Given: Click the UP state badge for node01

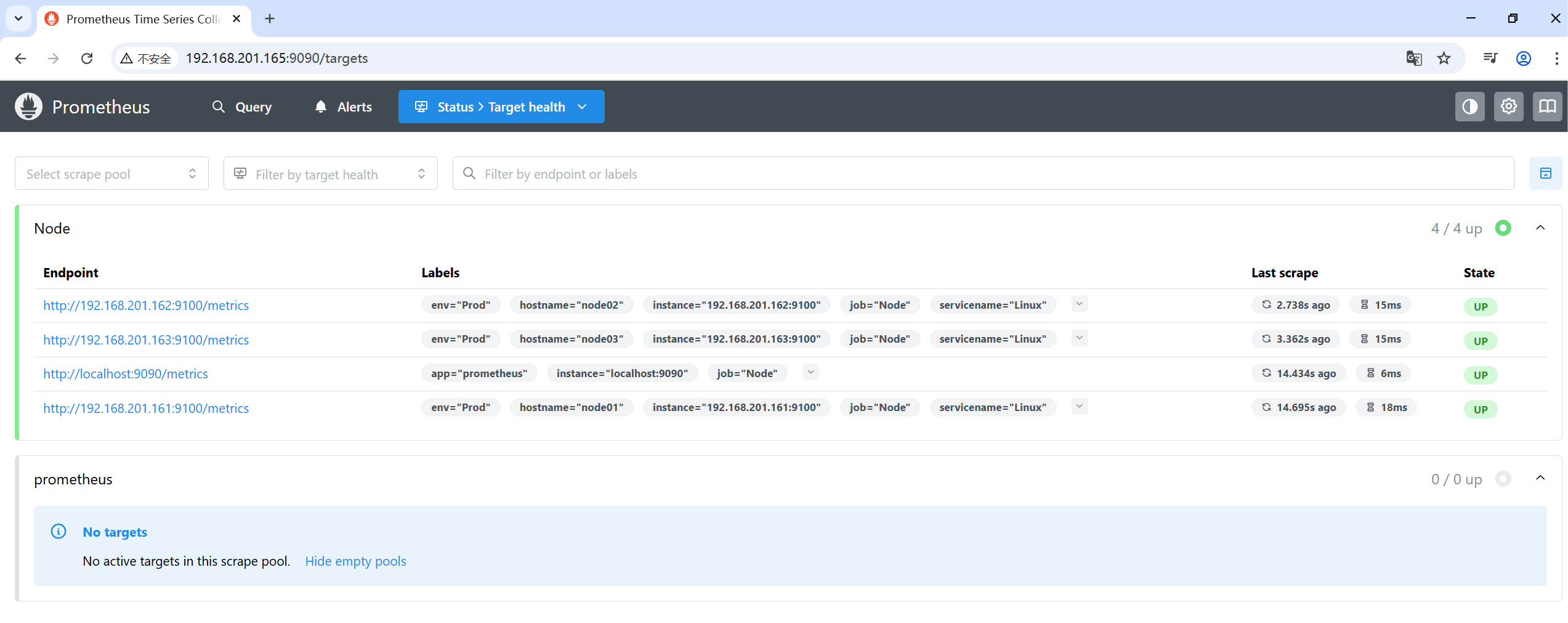Looking at the screenshot, I should [1481, 409].
